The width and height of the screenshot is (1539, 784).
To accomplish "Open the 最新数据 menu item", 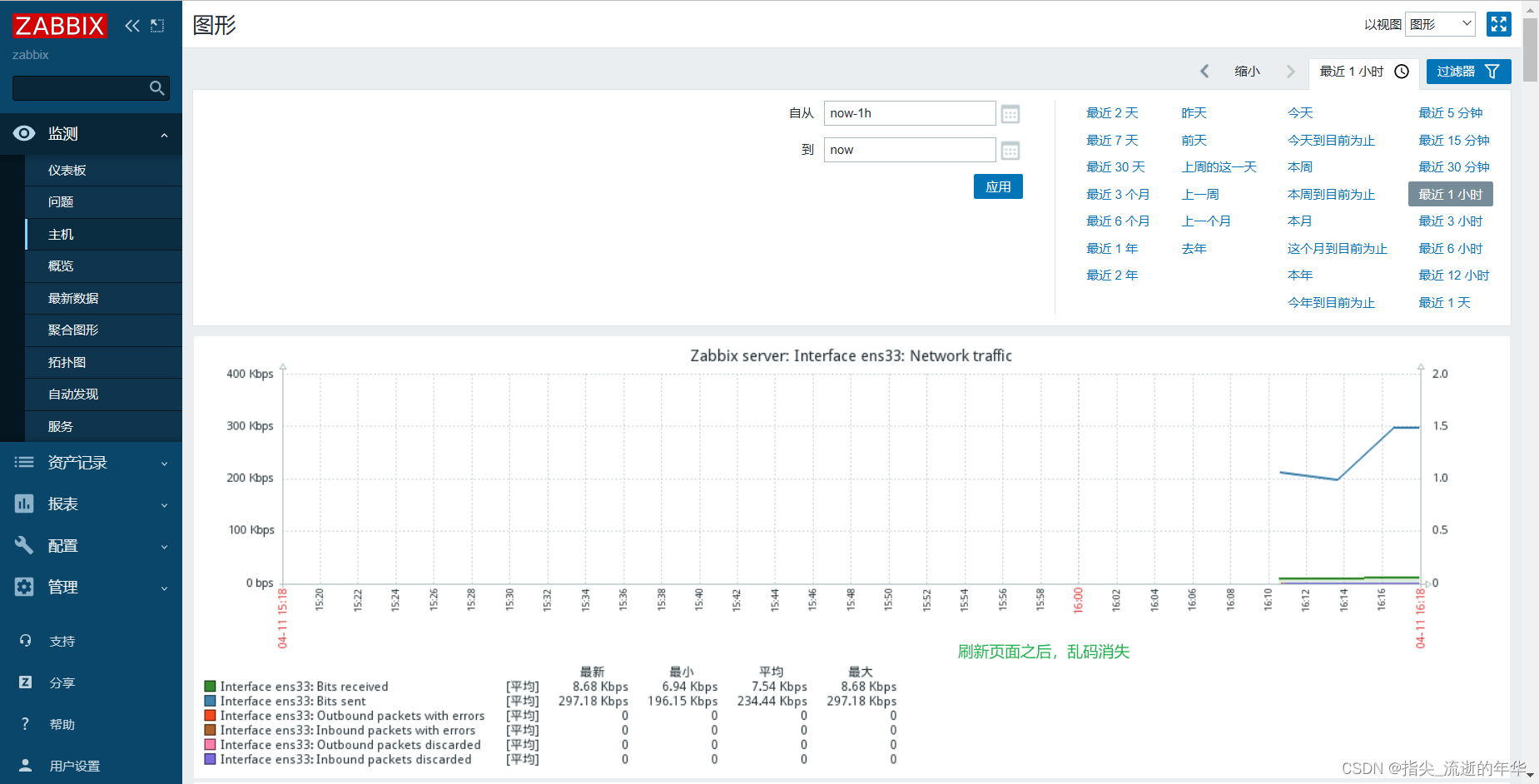I will click(x=103, y=298).
